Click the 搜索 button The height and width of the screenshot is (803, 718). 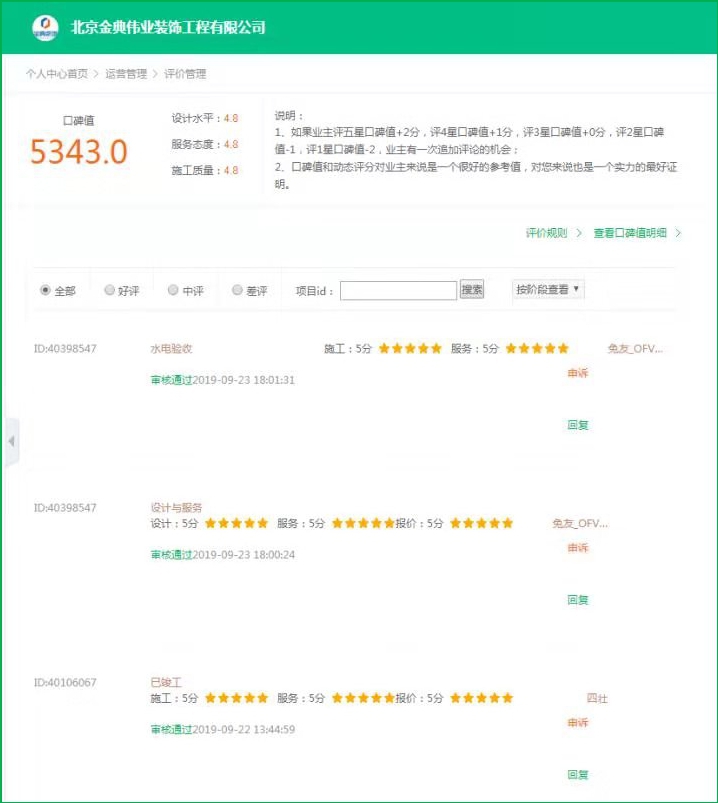pyautogui.click(x=472, y=290)
